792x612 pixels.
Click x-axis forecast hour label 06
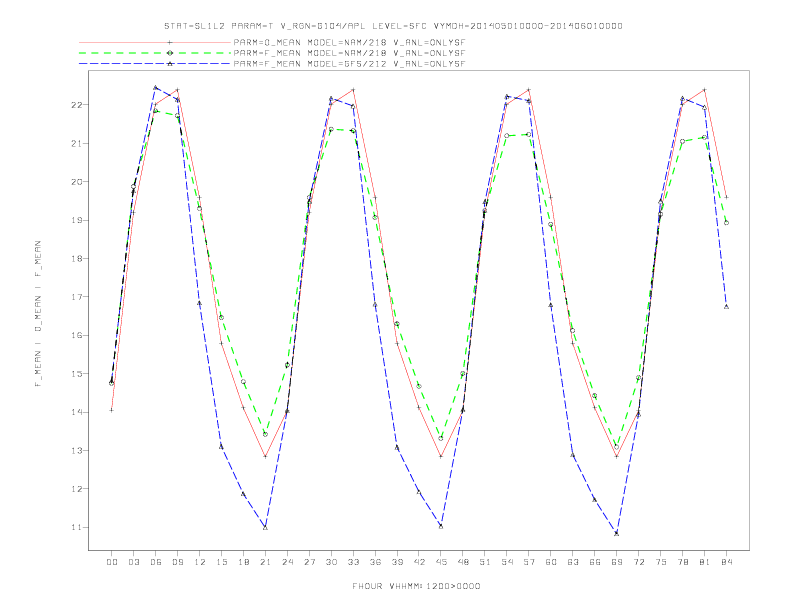click(156, 562)
